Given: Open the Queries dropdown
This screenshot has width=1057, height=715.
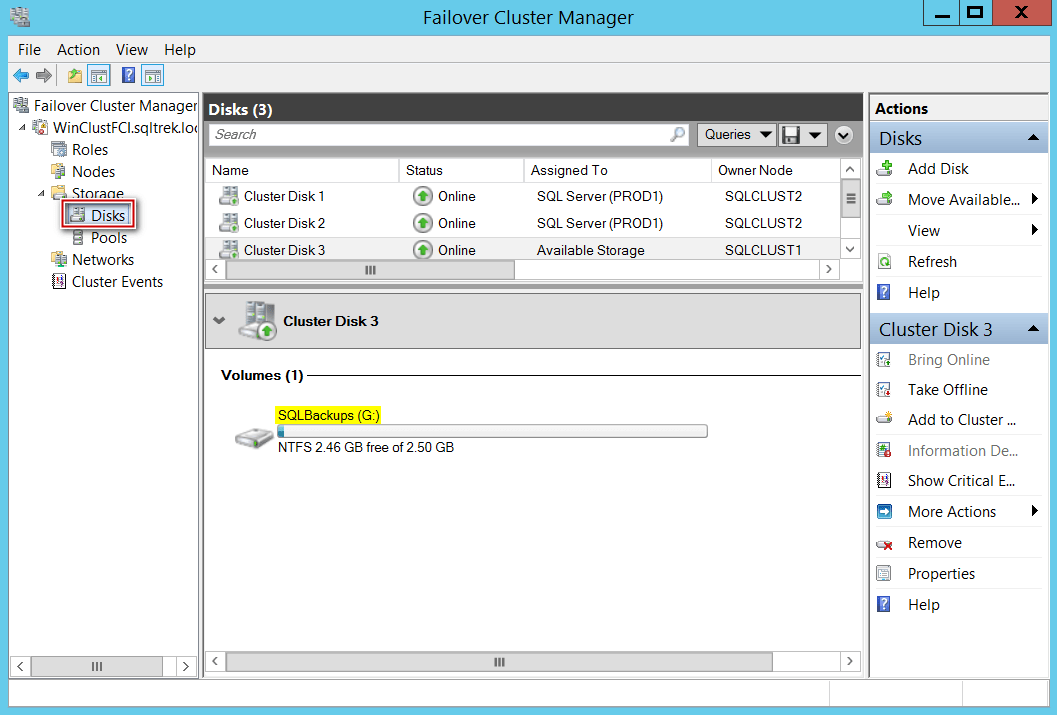Looking at the screenshot, I should [736, 134].
